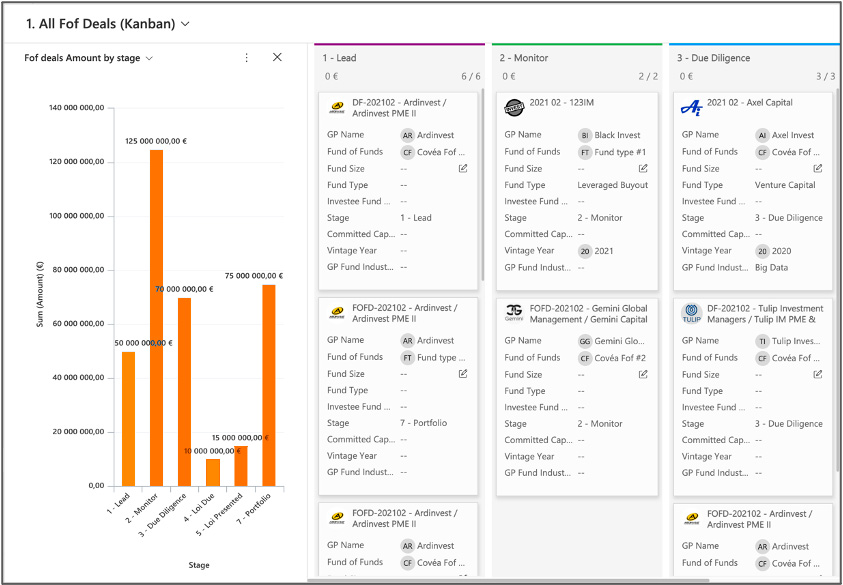The image size is (843, 585).
Task: Edit Fund Size on 123IM card
Action: pos(642,168)
